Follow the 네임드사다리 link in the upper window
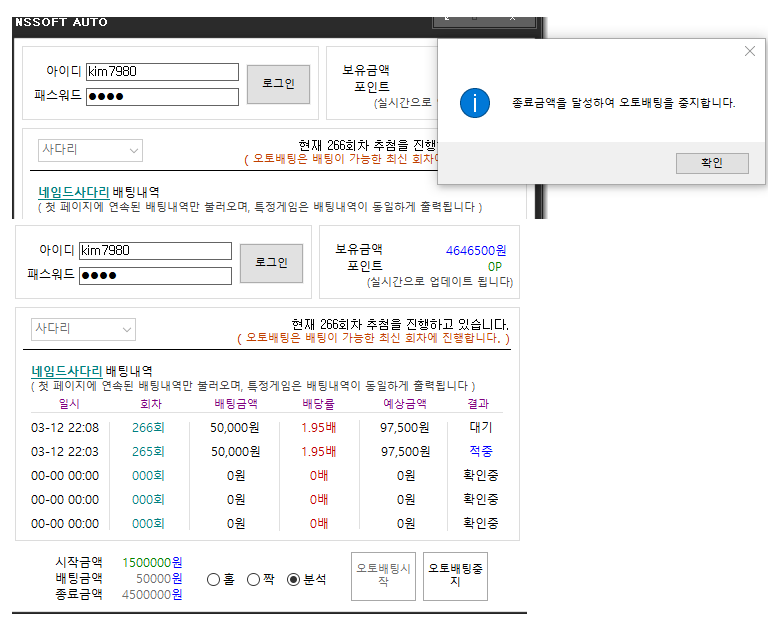The width and height of the screenshot is (780, 629). (x=73, y=192)
